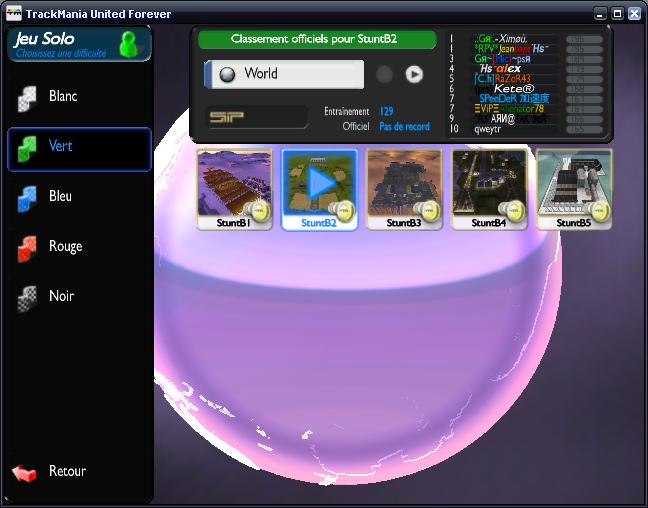
Task: Click the gold medal coin on StuntB5
Action: 598,210
